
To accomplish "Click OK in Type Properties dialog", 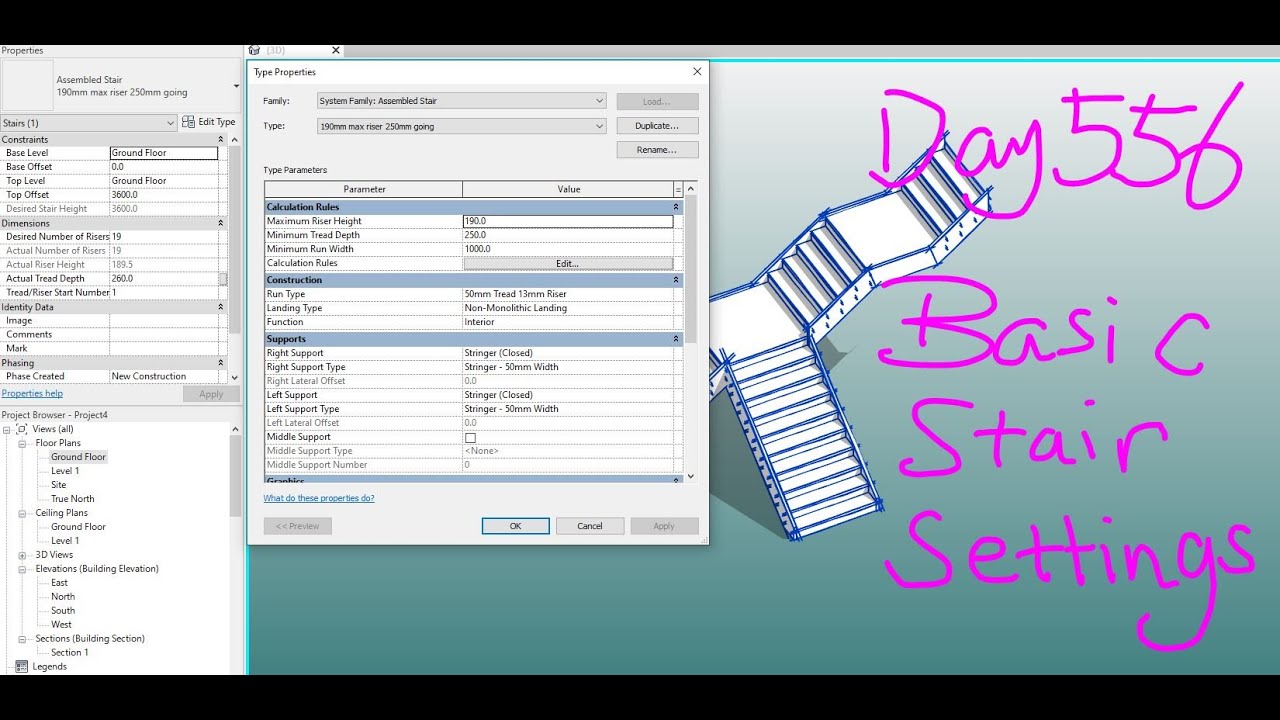I will pos(515,526).
